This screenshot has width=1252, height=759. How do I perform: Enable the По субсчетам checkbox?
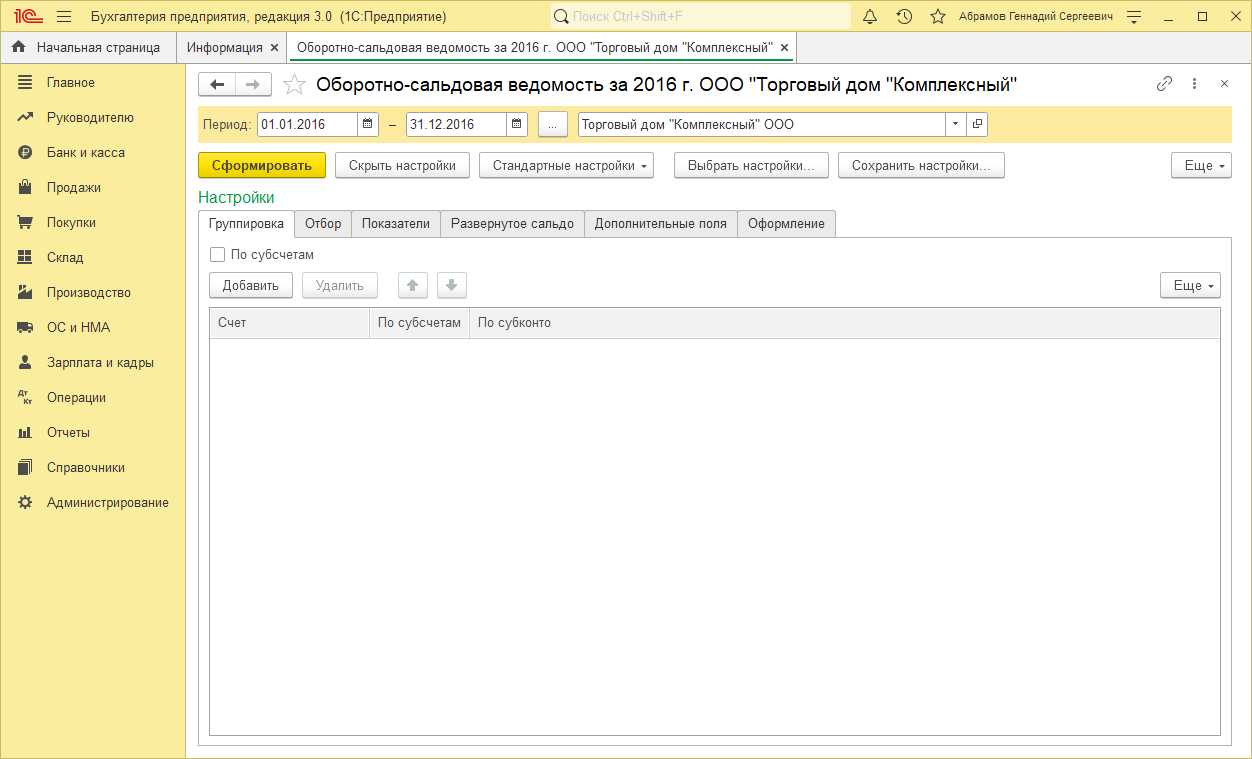coord(218,255)
